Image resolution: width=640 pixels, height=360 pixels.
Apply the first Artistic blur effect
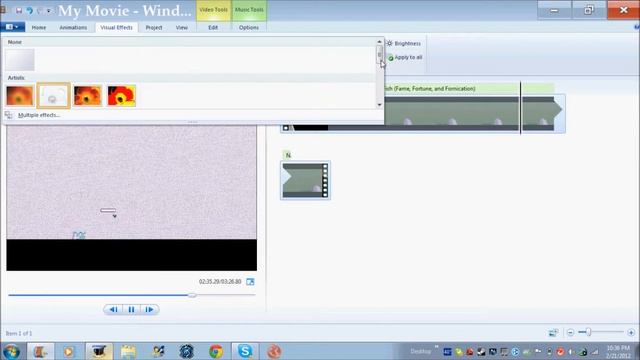[x=20, y=96]
